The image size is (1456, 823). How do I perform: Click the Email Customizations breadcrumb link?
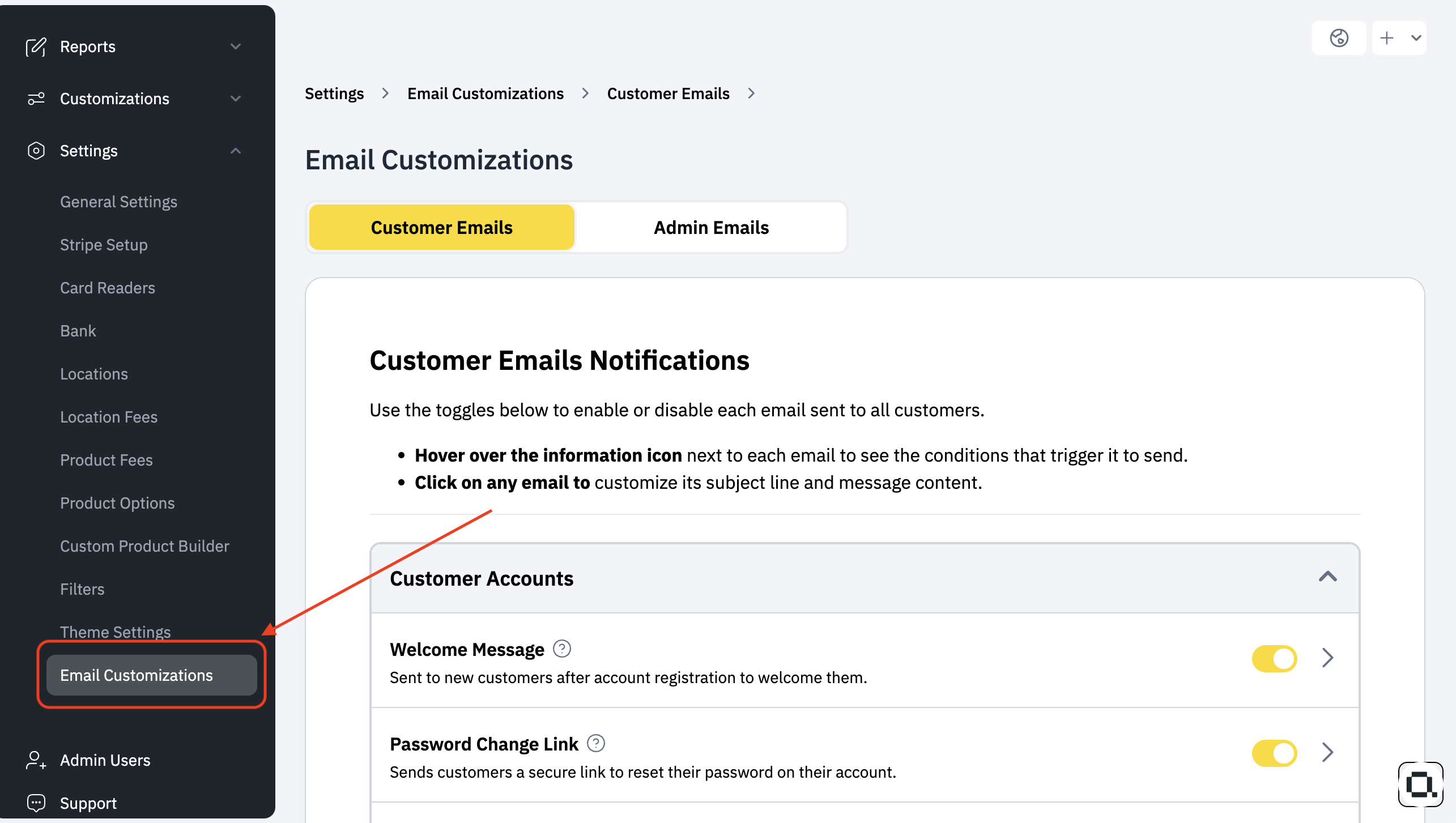(x=486, y=94)
